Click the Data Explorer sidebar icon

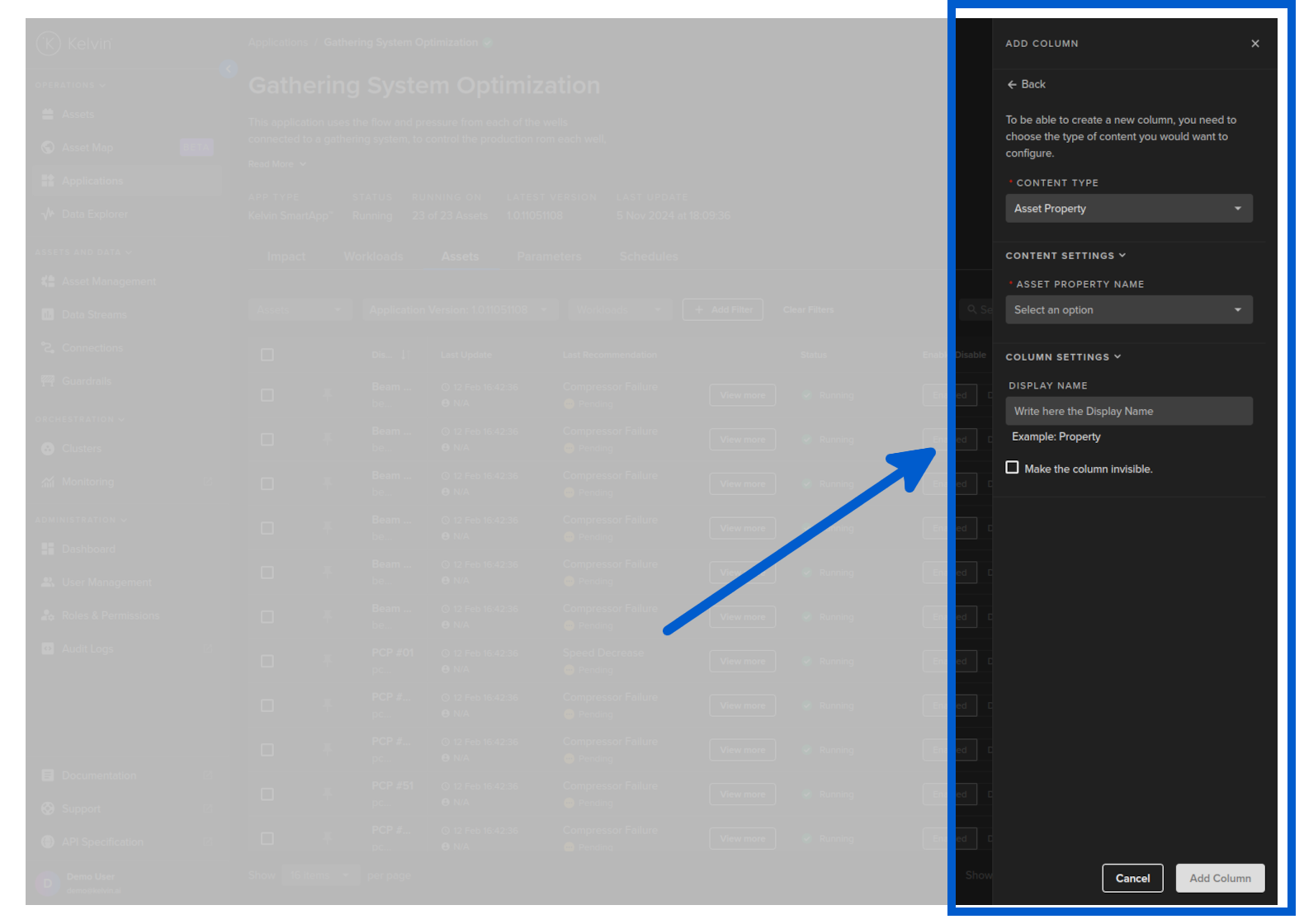tap(48, 214)
